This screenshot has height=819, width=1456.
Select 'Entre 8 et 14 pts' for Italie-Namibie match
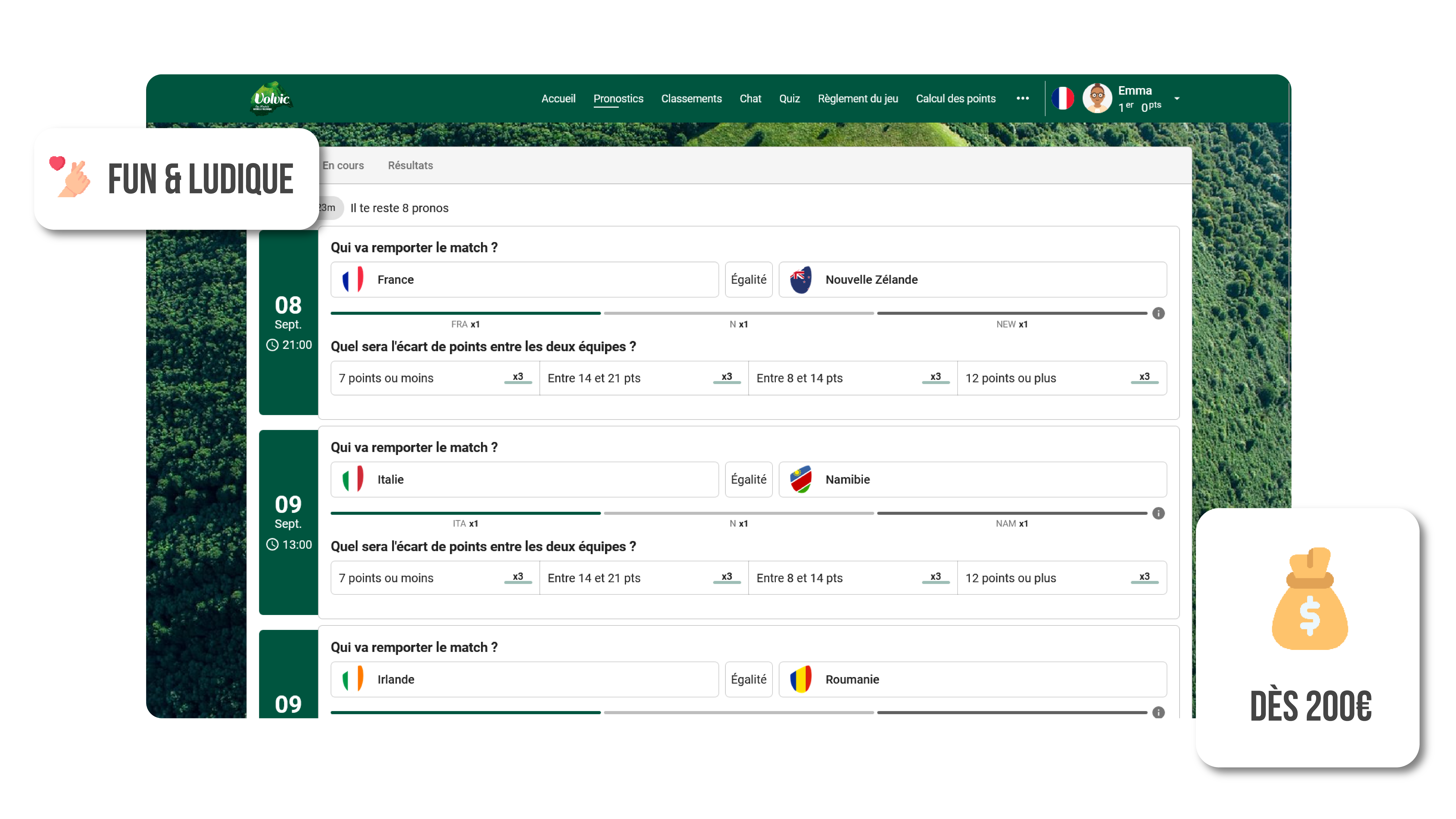(x=853, y=578)
